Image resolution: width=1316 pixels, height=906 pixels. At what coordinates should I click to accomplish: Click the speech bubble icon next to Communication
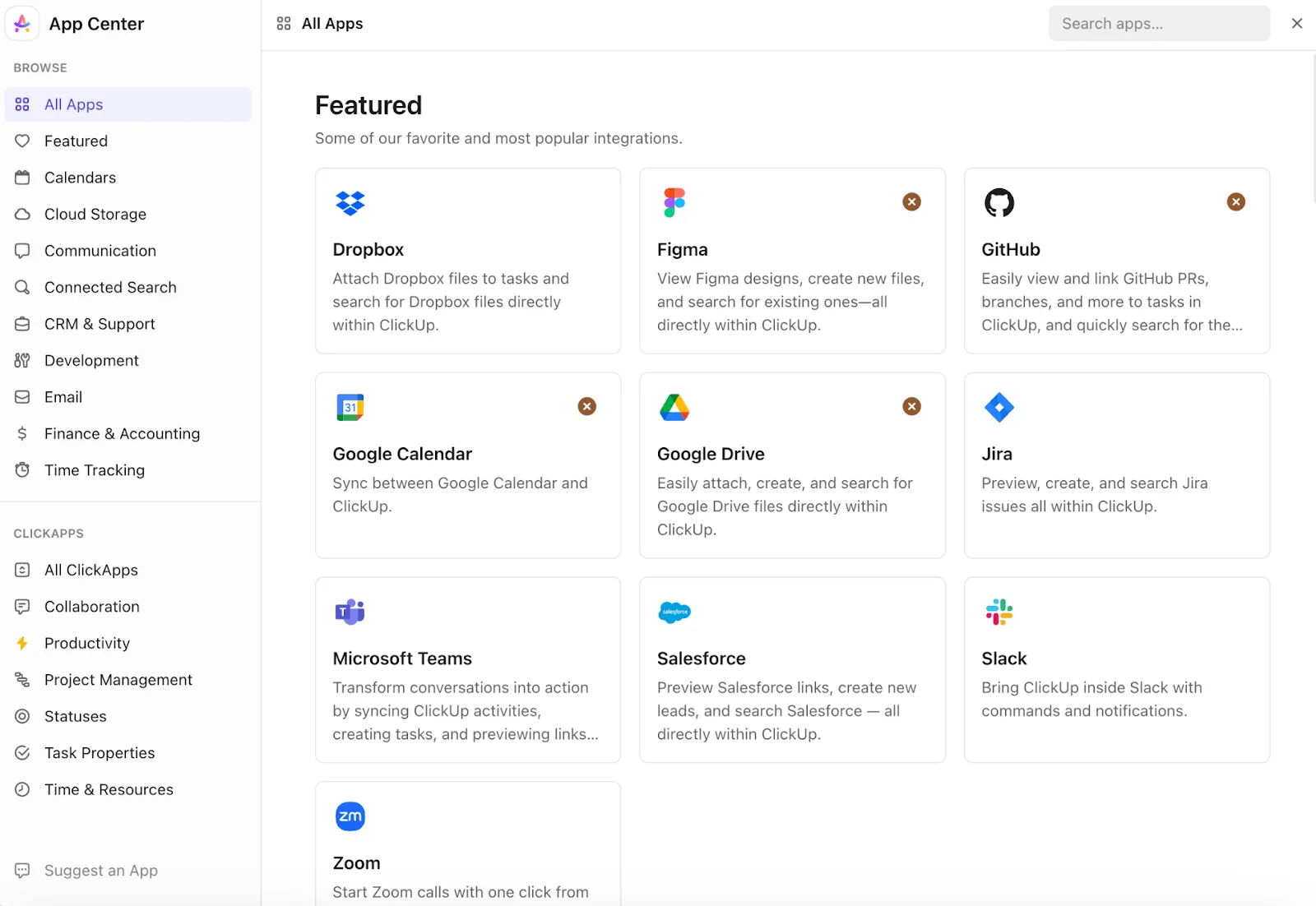click(22, 251)
